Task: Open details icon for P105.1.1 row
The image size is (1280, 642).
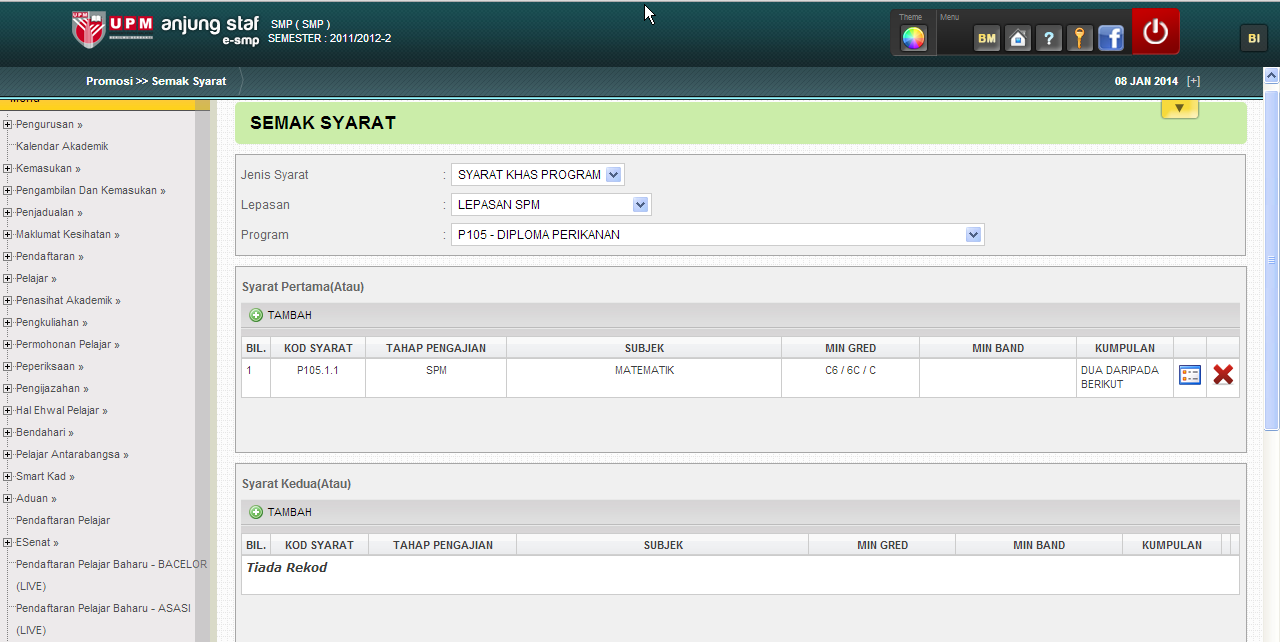Action: (x=1190, y=375)
